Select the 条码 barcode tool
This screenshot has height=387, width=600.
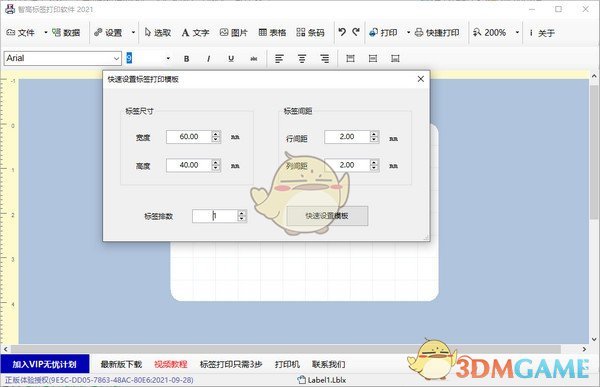[x=310, y=33]
